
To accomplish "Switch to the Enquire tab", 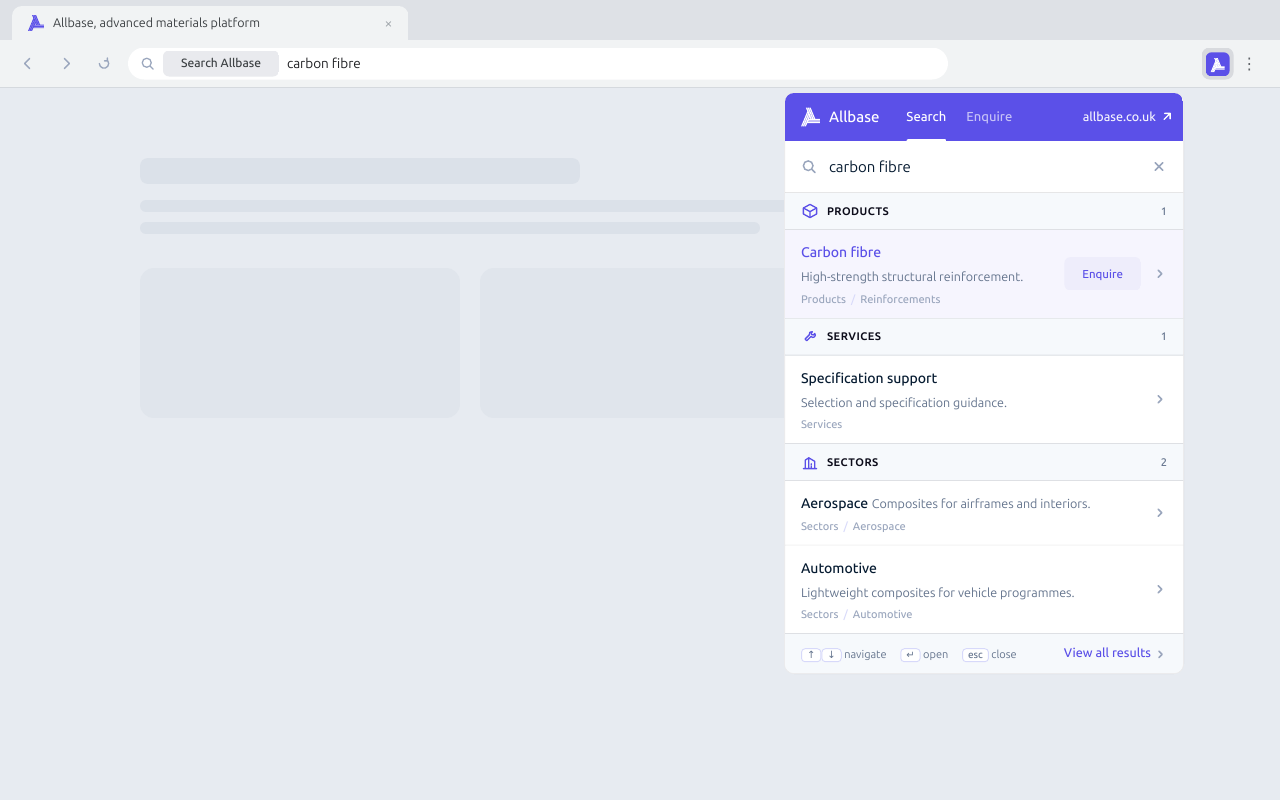I will point(989,117).
